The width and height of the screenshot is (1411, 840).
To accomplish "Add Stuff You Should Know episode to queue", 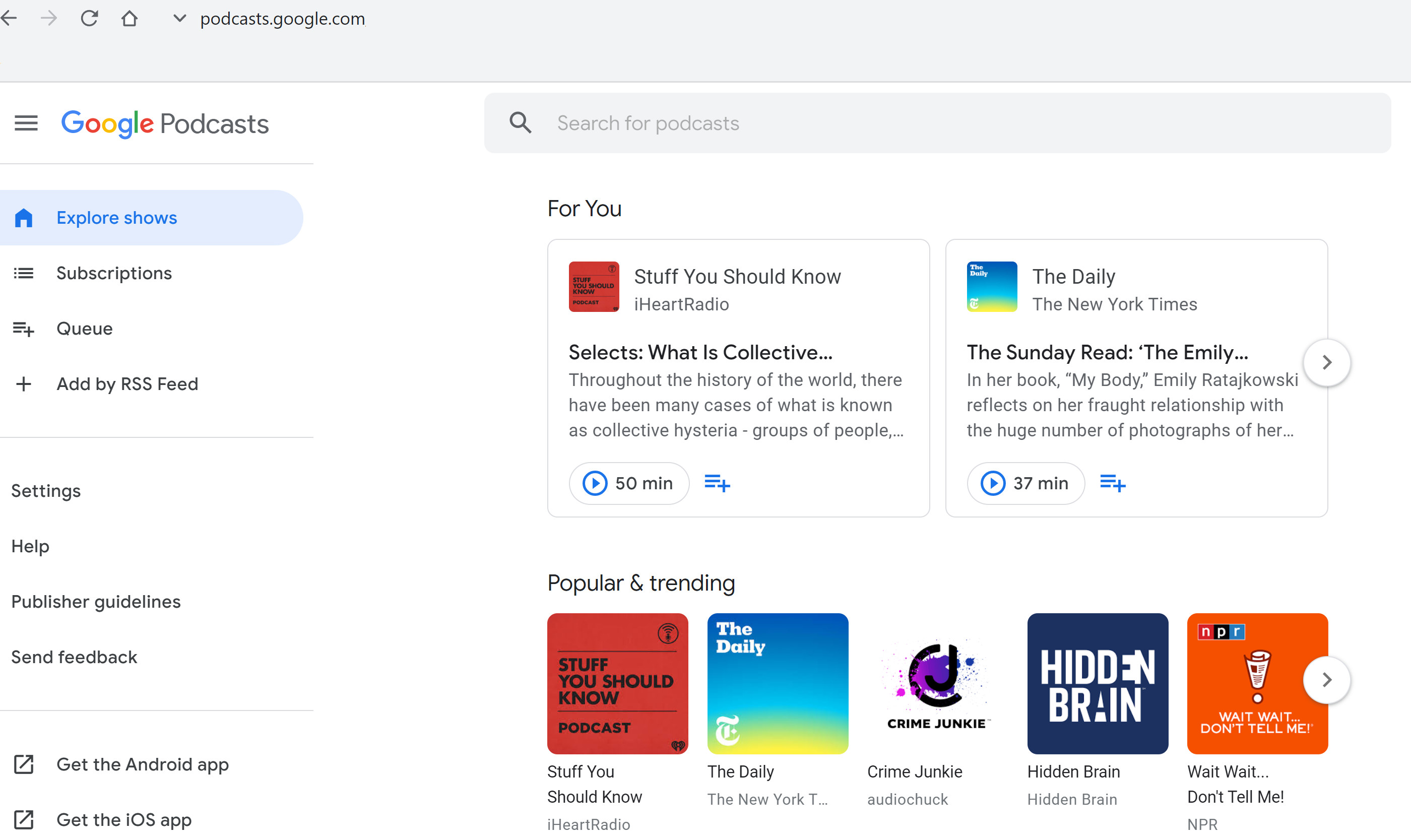I will coord(717,483).
